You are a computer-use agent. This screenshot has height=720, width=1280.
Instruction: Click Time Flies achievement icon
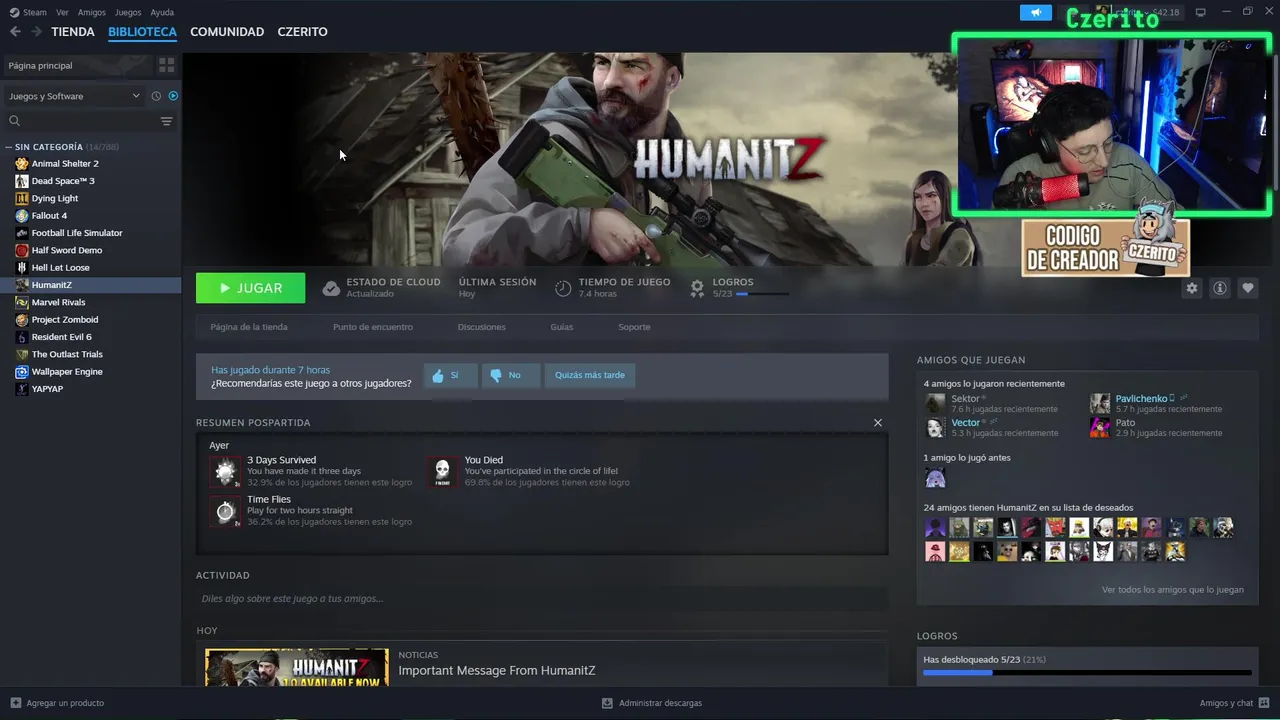coord(225,510)
